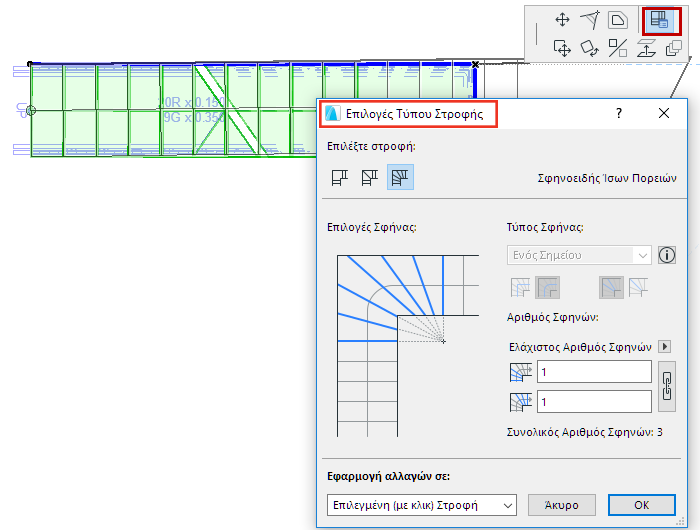
Task: Click the circular hotspot at stair start
Action: click(x=31, y=110)
